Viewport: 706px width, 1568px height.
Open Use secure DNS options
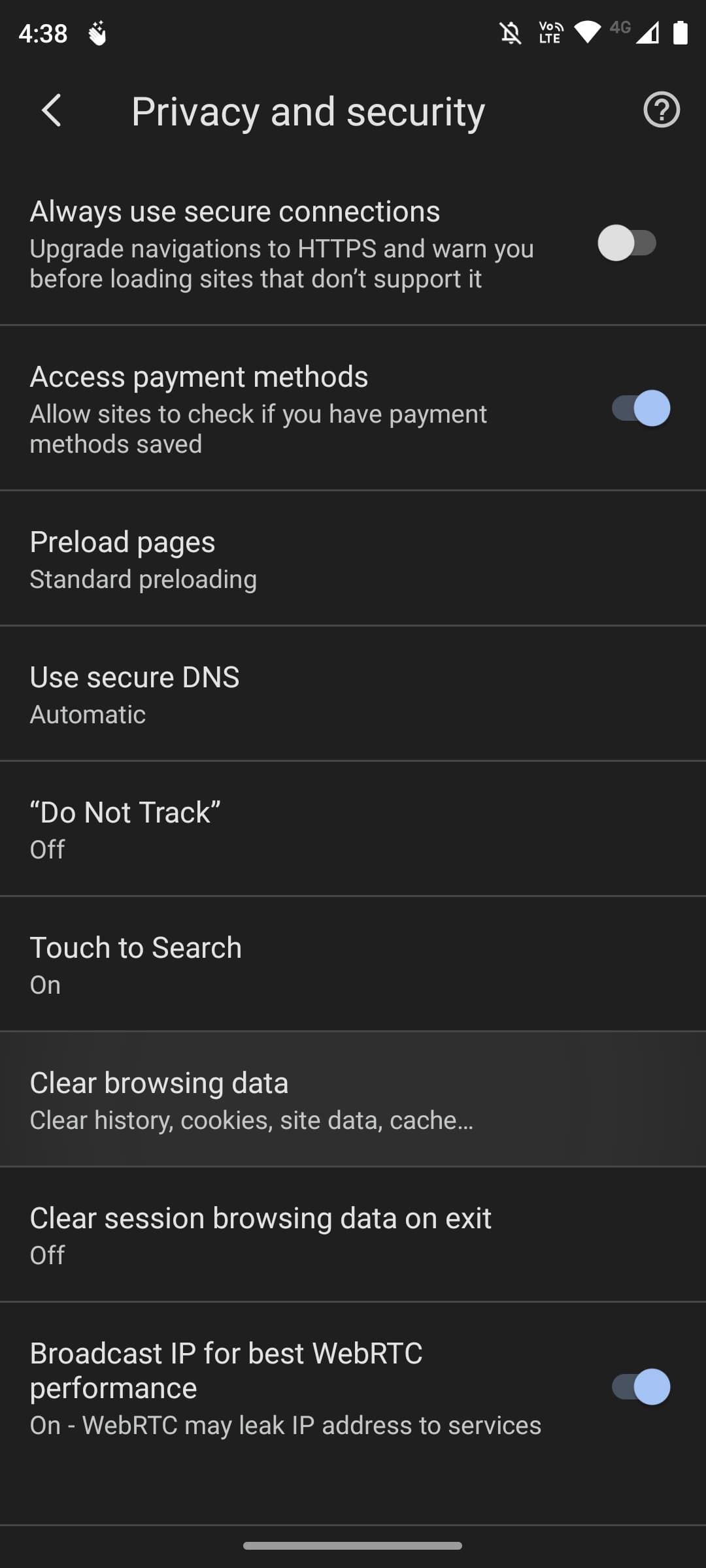(353, 694)
